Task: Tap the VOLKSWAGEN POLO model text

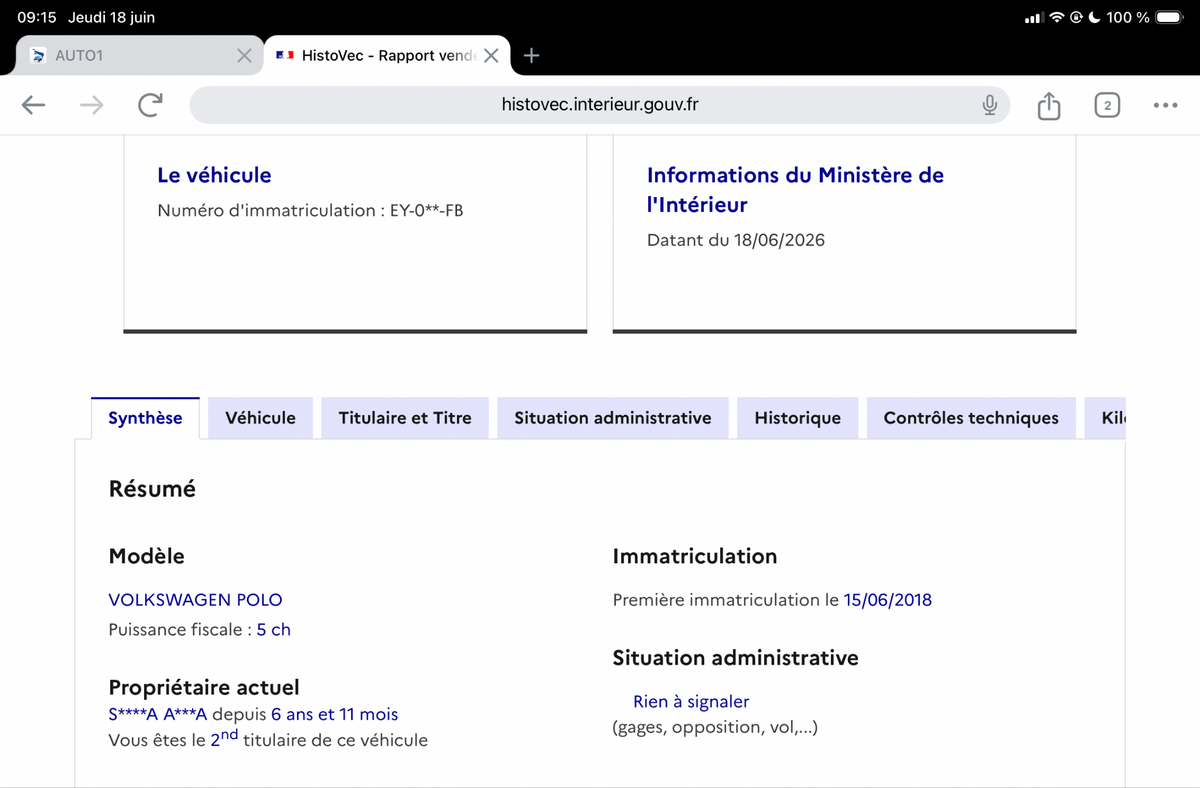Action: (195, 600)
